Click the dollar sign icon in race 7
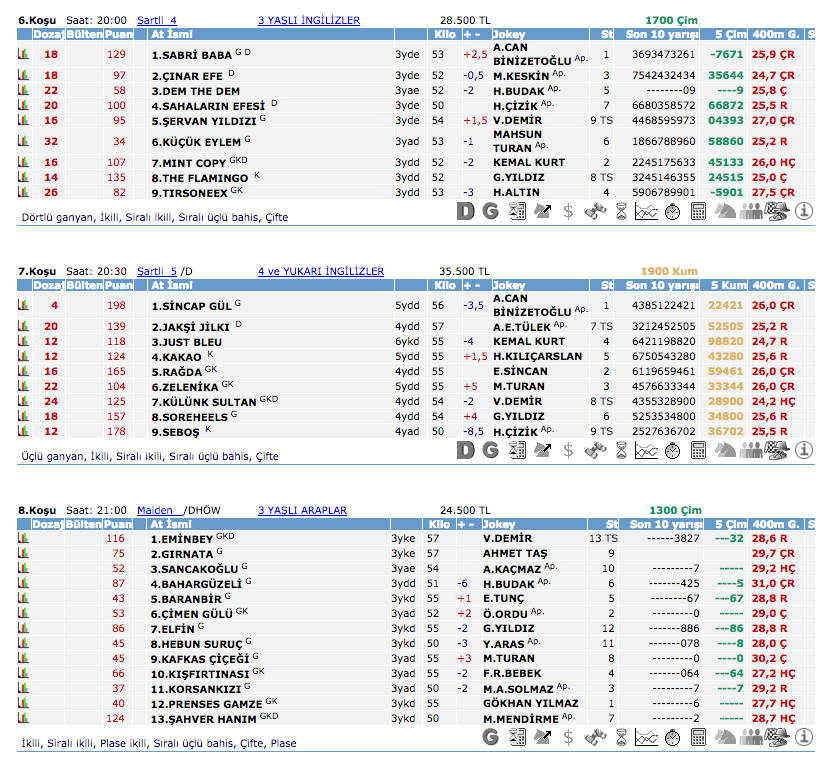The image size is (826, 760). coord(568,451)
